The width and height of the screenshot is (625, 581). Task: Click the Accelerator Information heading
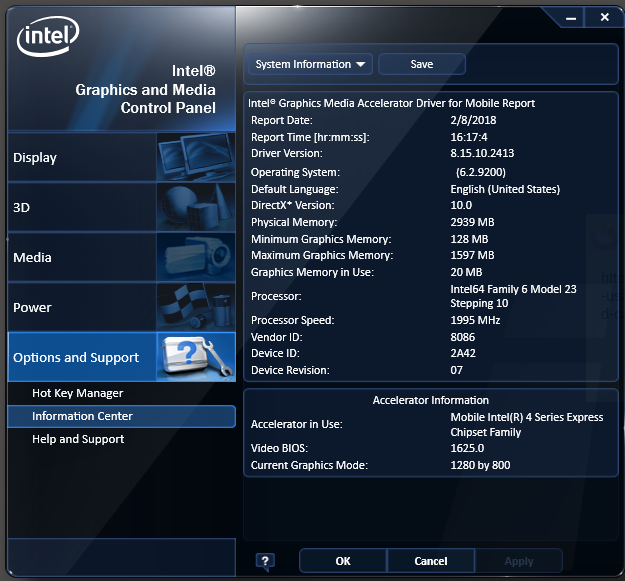tap(430, 400)
